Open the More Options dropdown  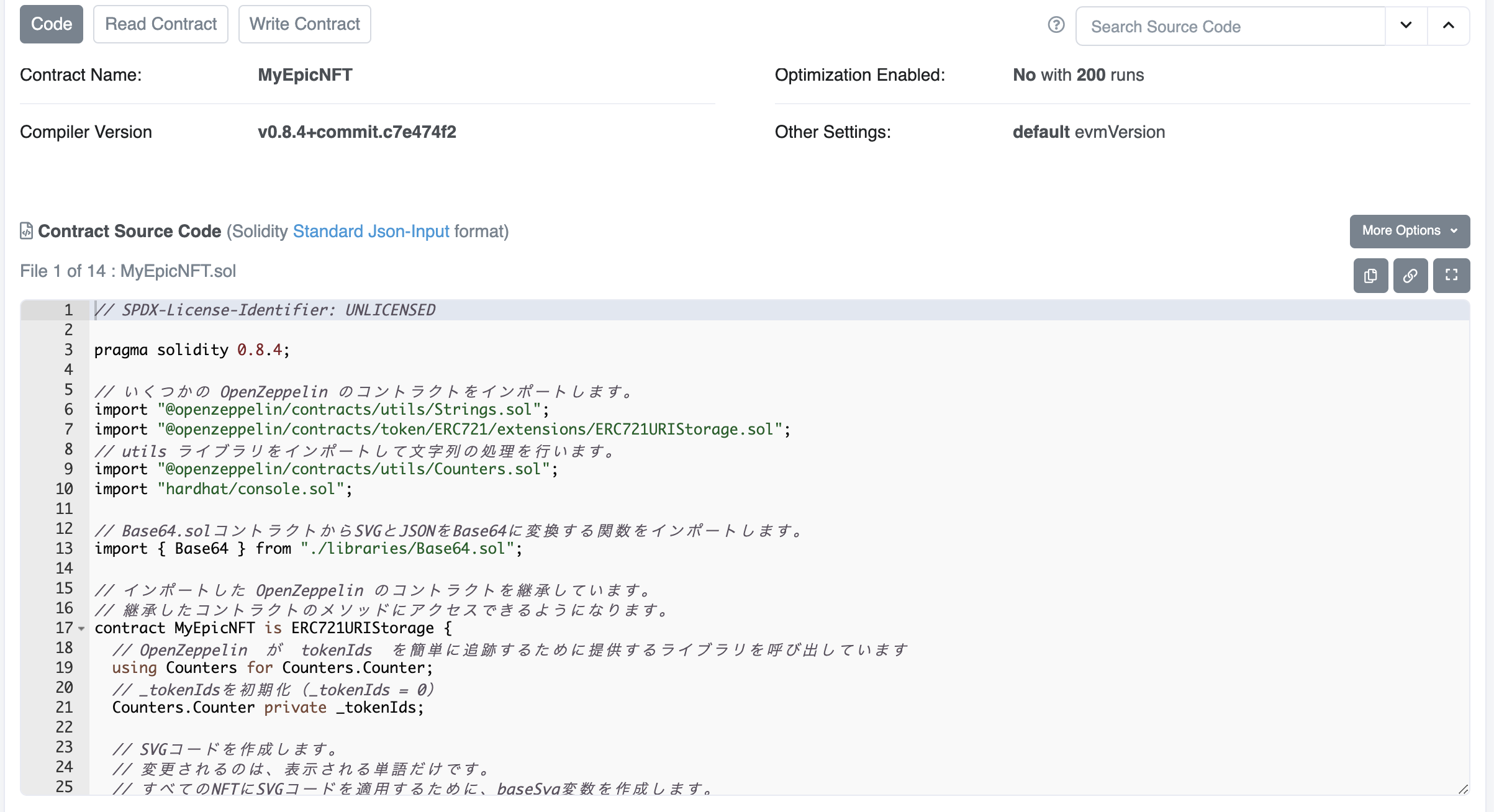pos(1410,231)
